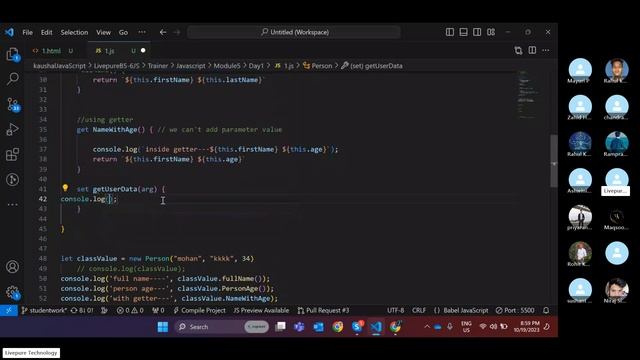
Task: Open Microsoft Teams from the taskbar
Action: tap(299, 327)
